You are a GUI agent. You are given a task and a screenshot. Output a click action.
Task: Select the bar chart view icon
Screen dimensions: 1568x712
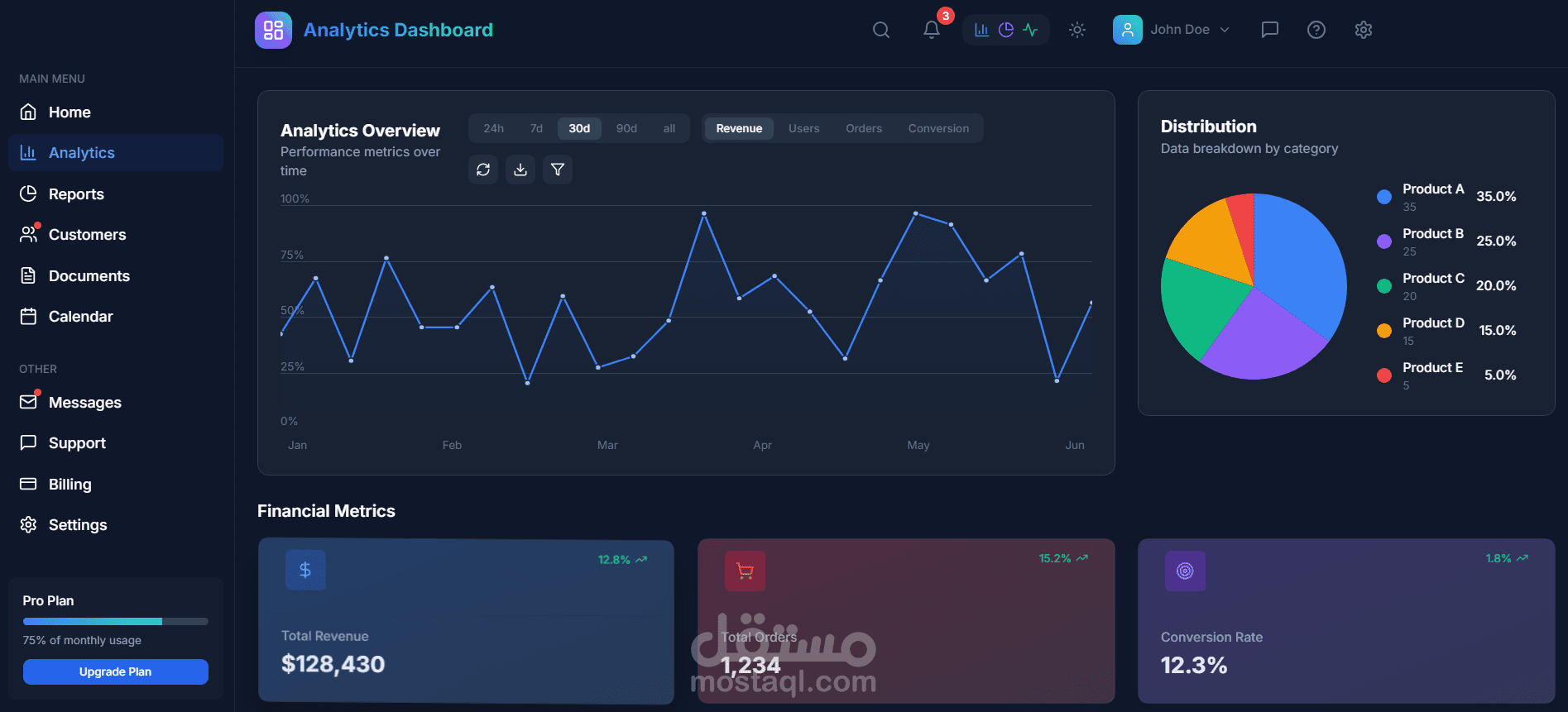pos(981,30)
